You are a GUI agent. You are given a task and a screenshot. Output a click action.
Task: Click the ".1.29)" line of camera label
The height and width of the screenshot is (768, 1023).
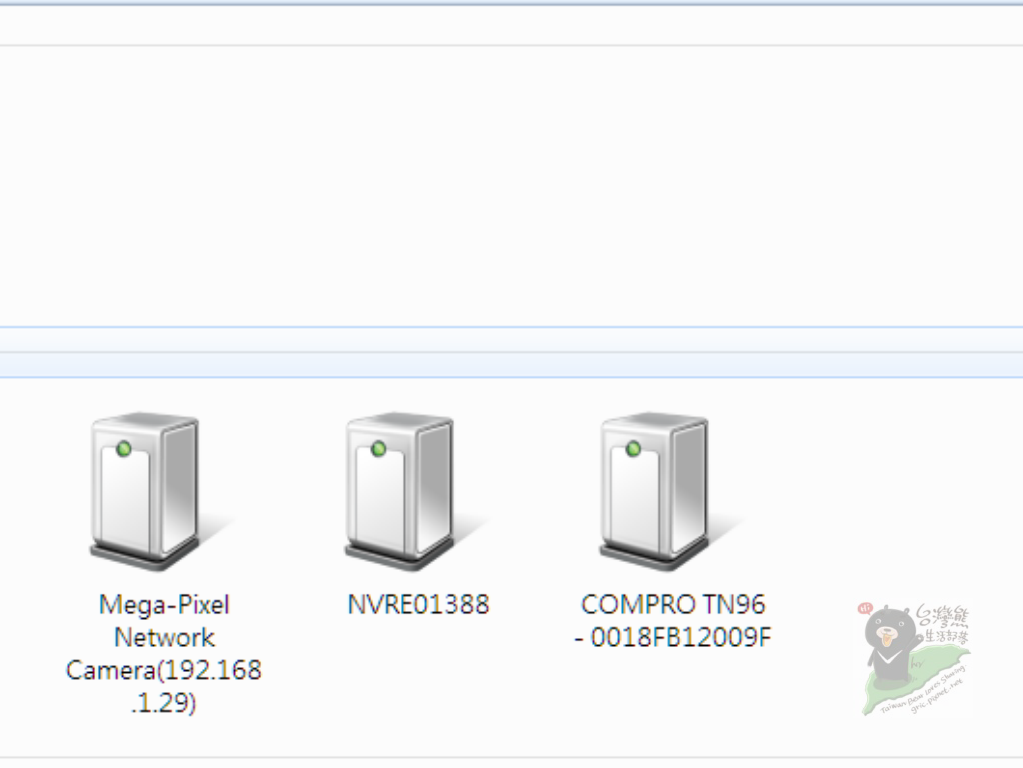point(163,703)
